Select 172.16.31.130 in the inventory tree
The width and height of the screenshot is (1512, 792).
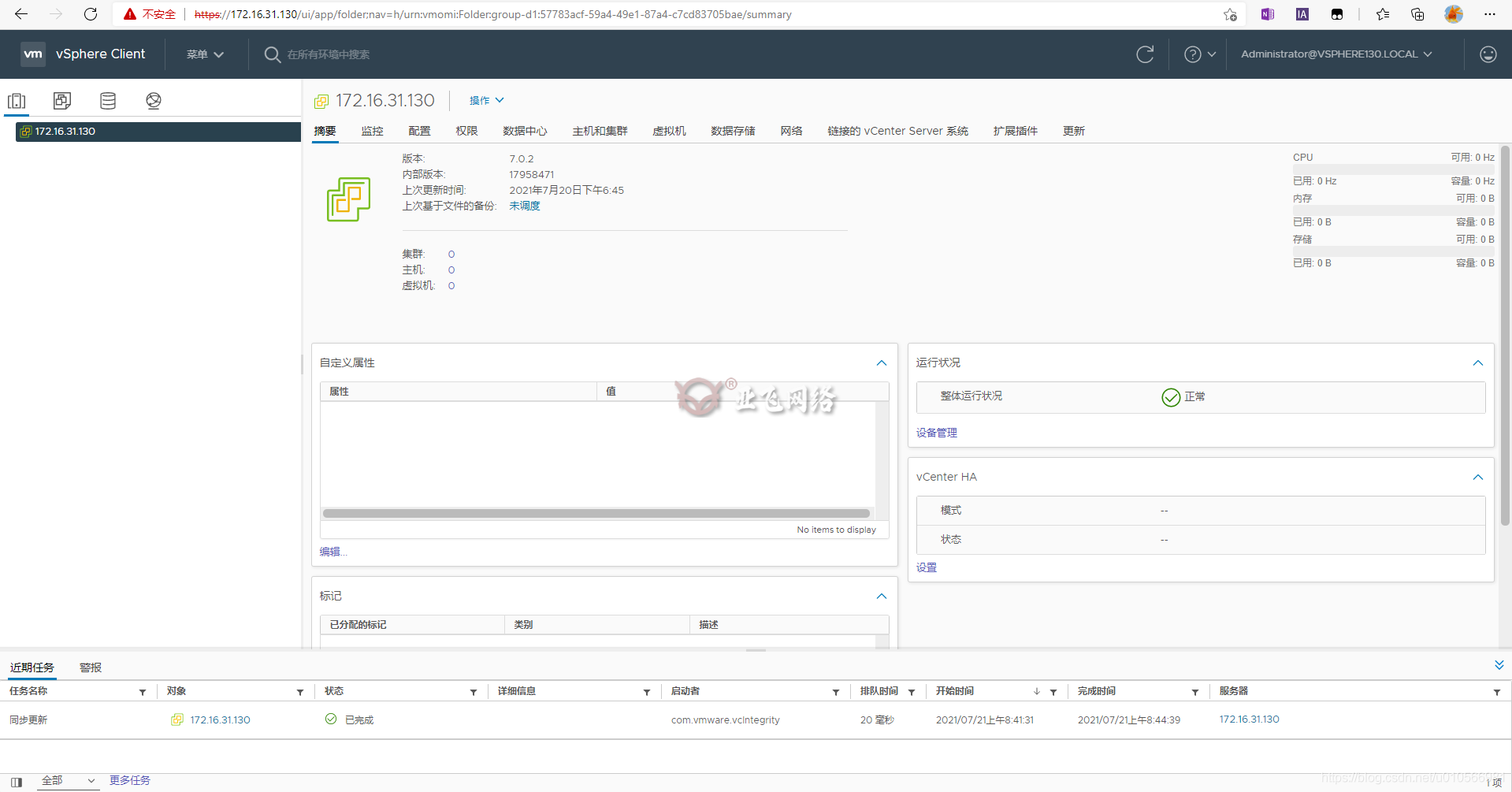[158, 132]
